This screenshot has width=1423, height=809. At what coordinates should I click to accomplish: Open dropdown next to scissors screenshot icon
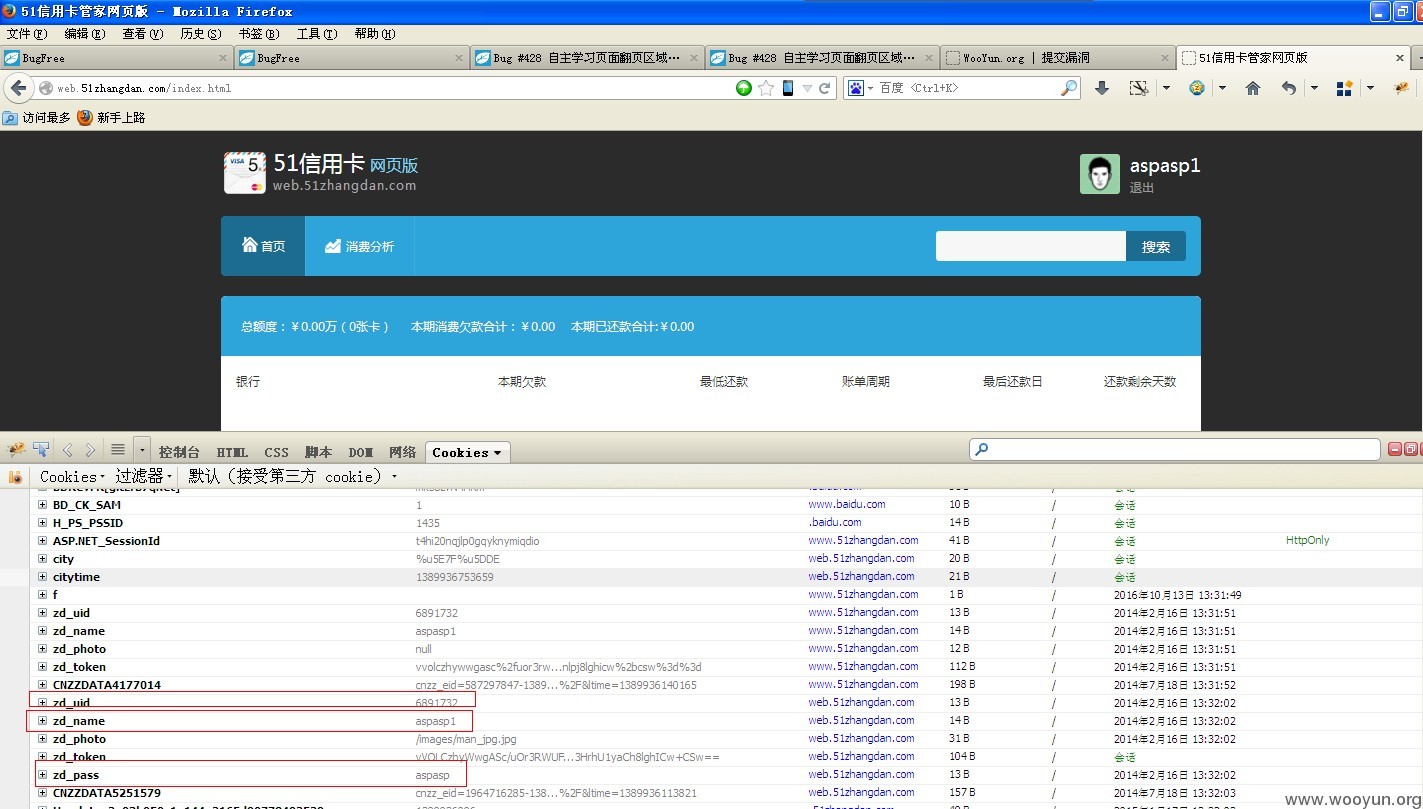pos(1166,88)
